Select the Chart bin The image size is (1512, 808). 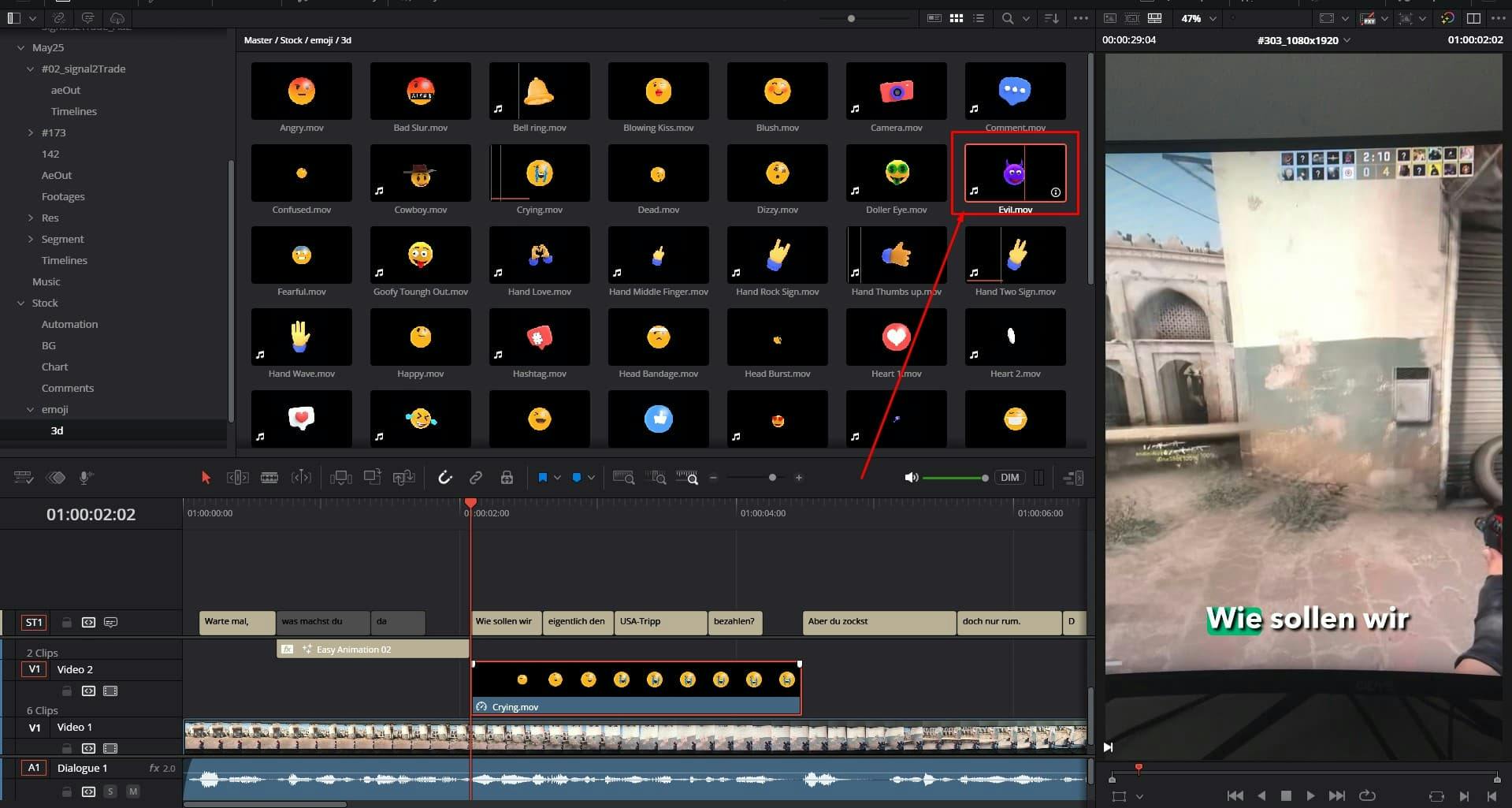pyautogui.click(x=54, y=367)
